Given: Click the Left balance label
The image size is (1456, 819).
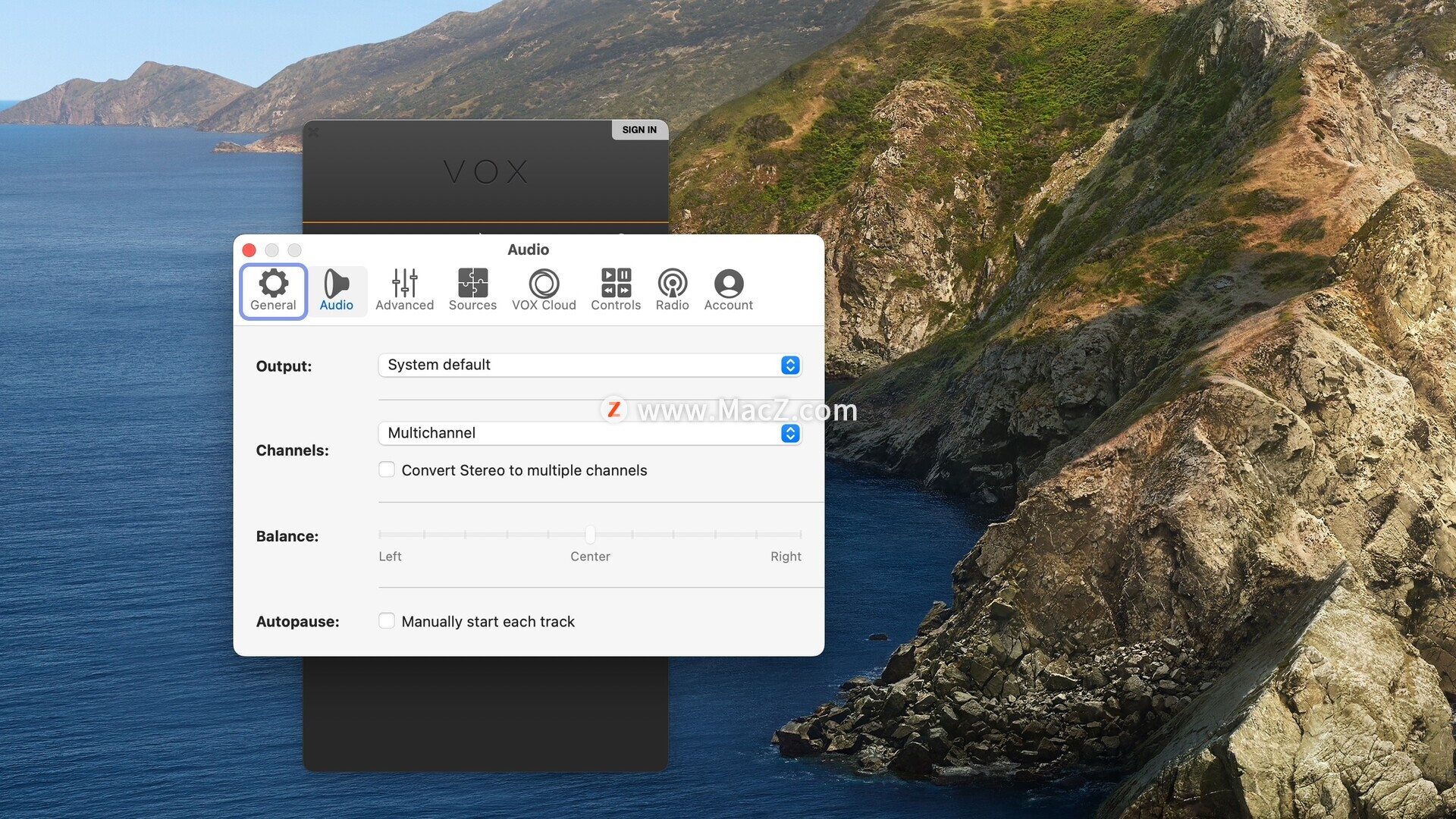Looking at the screenshot, I should (390, 557).
